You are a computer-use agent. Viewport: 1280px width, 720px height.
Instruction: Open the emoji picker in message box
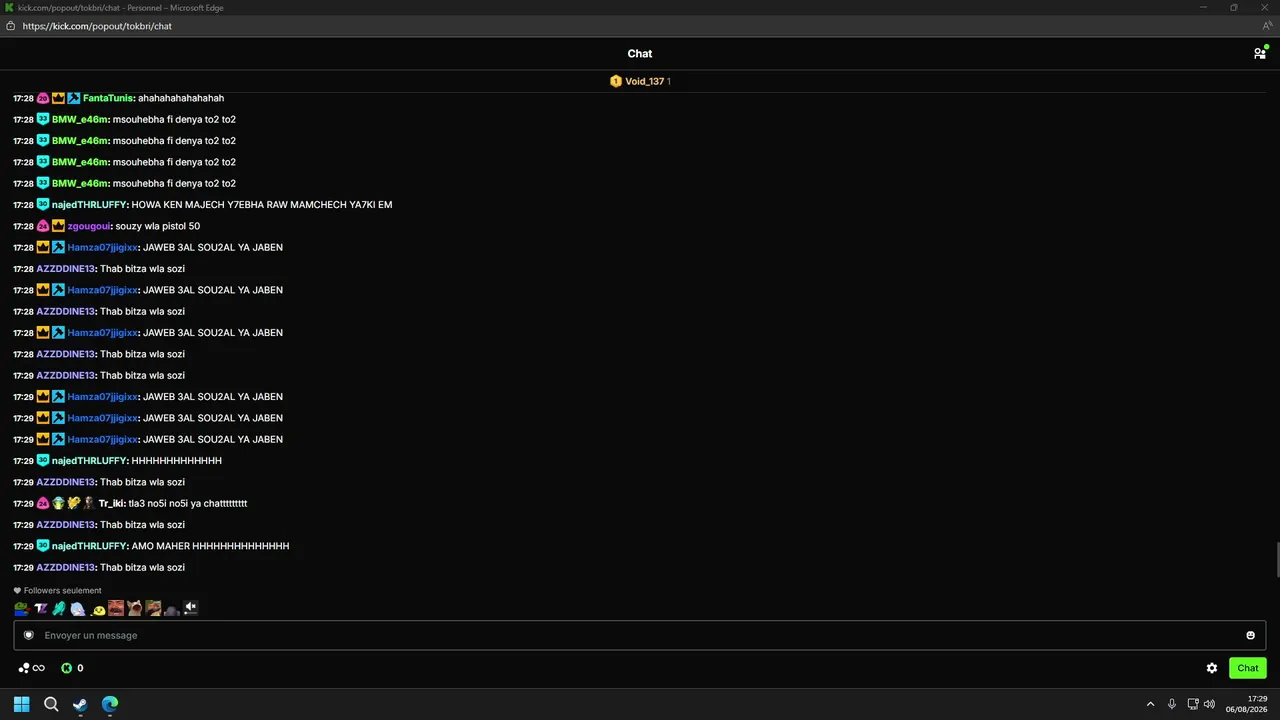tap(1250, 635)
